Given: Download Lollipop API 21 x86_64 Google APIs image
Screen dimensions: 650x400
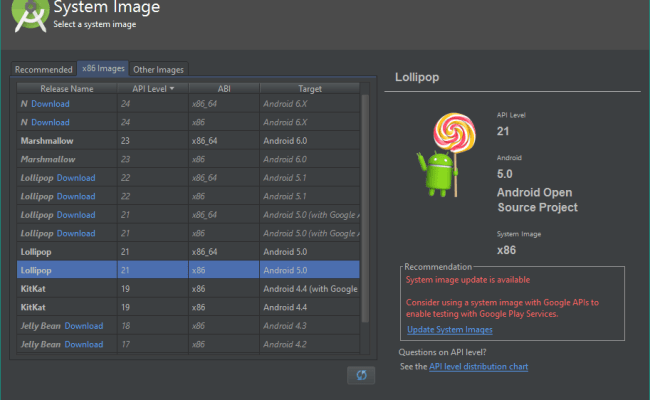Looking at the screenshot, I should pyautogui.click(x=76, y=215).
